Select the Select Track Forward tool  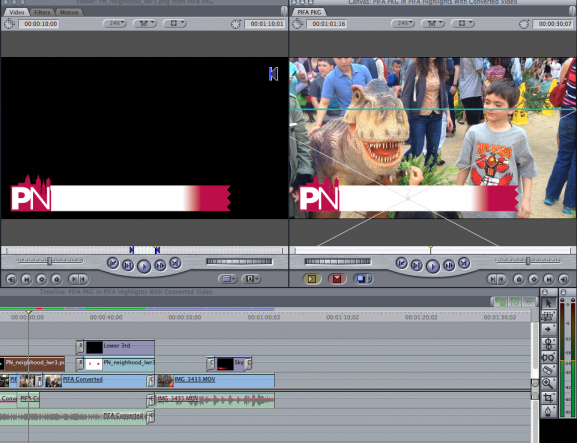(548, 329)
